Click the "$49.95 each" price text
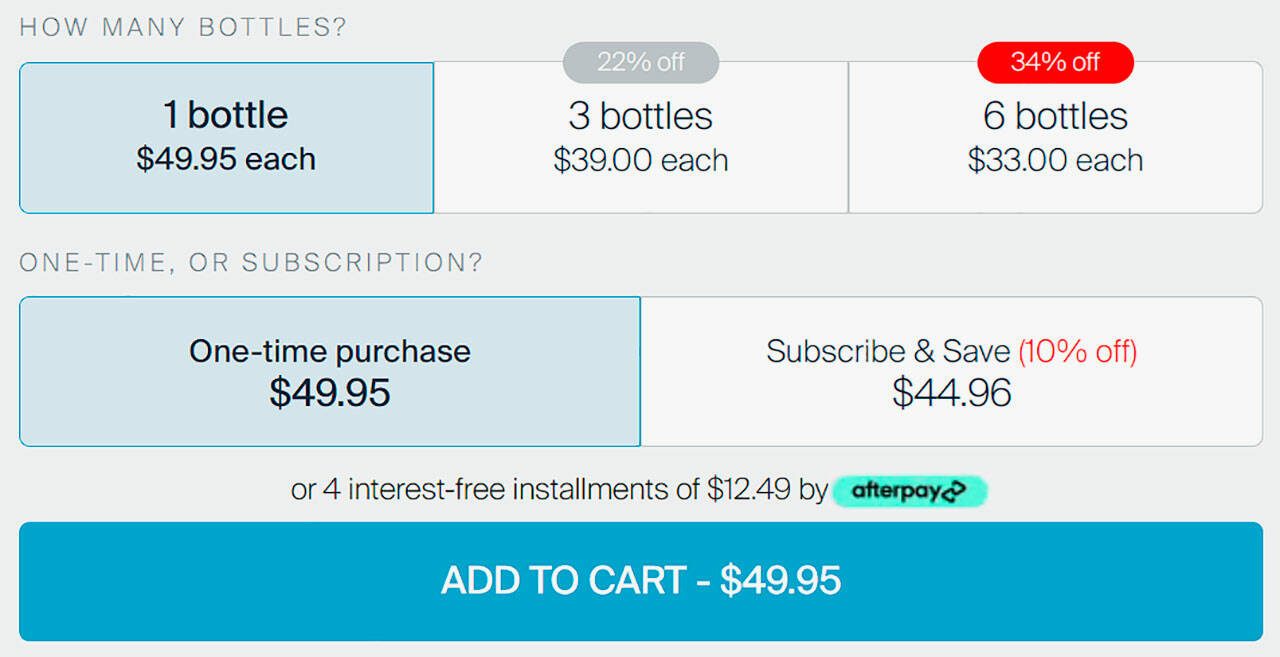Image resolution: width=1280 pixels, height=657 pixels. pos(226,159)
